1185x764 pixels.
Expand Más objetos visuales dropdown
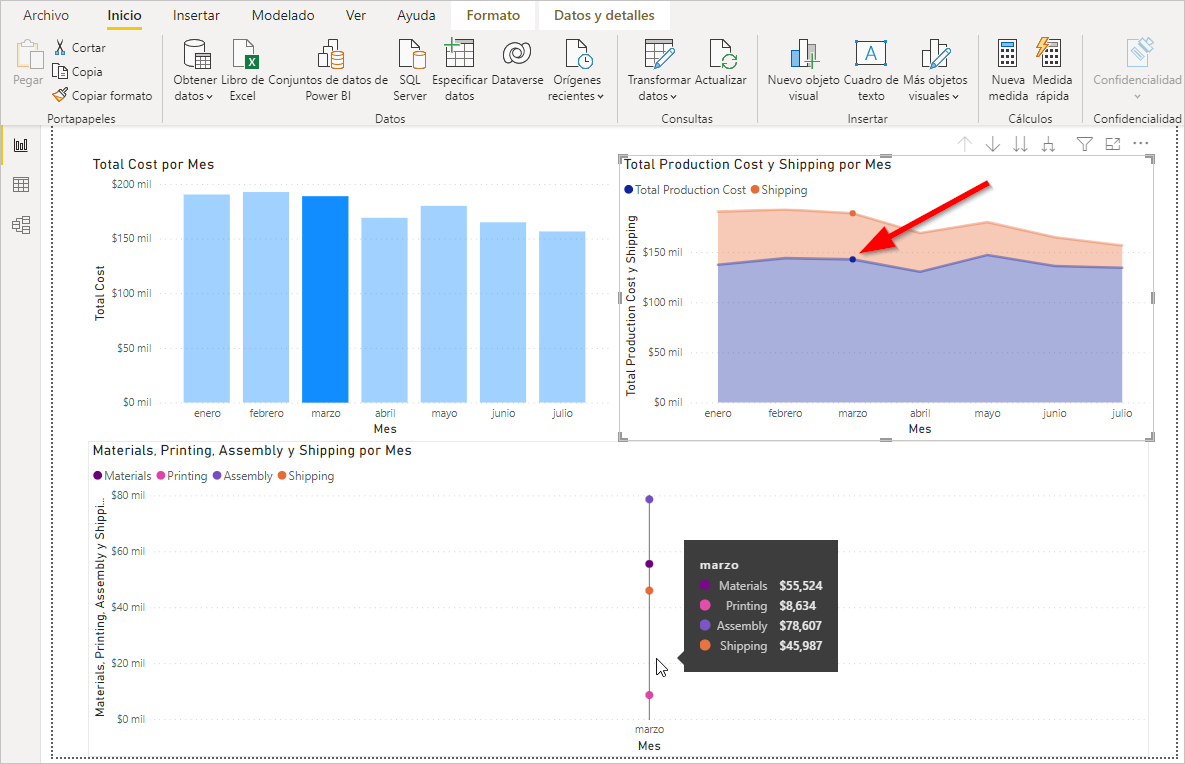935,70
